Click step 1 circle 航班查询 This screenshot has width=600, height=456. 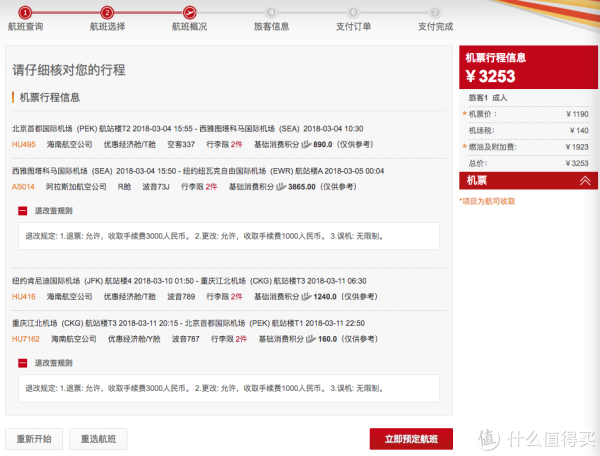coord(25,13)
